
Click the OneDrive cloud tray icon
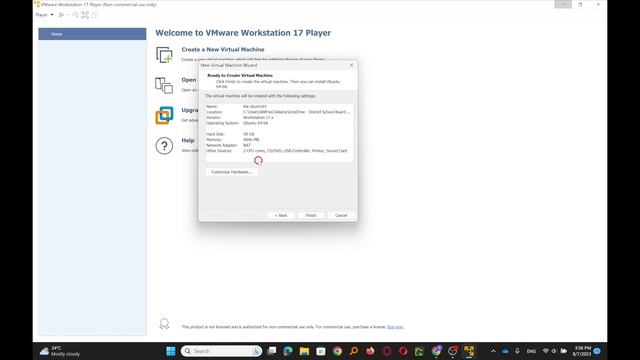[x=505, y=351]
